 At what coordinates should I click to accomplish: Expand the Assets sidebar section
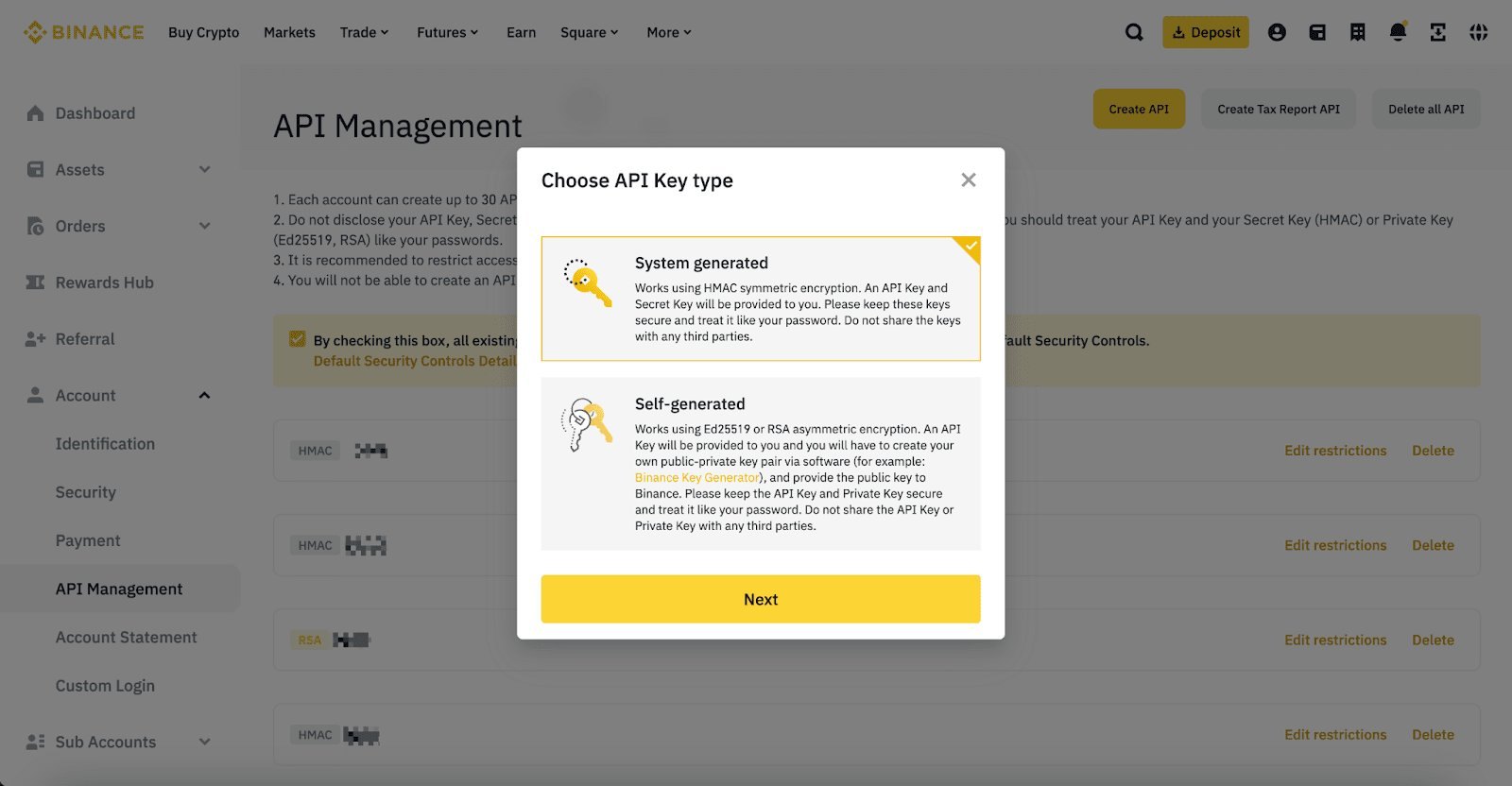[205, 169]
